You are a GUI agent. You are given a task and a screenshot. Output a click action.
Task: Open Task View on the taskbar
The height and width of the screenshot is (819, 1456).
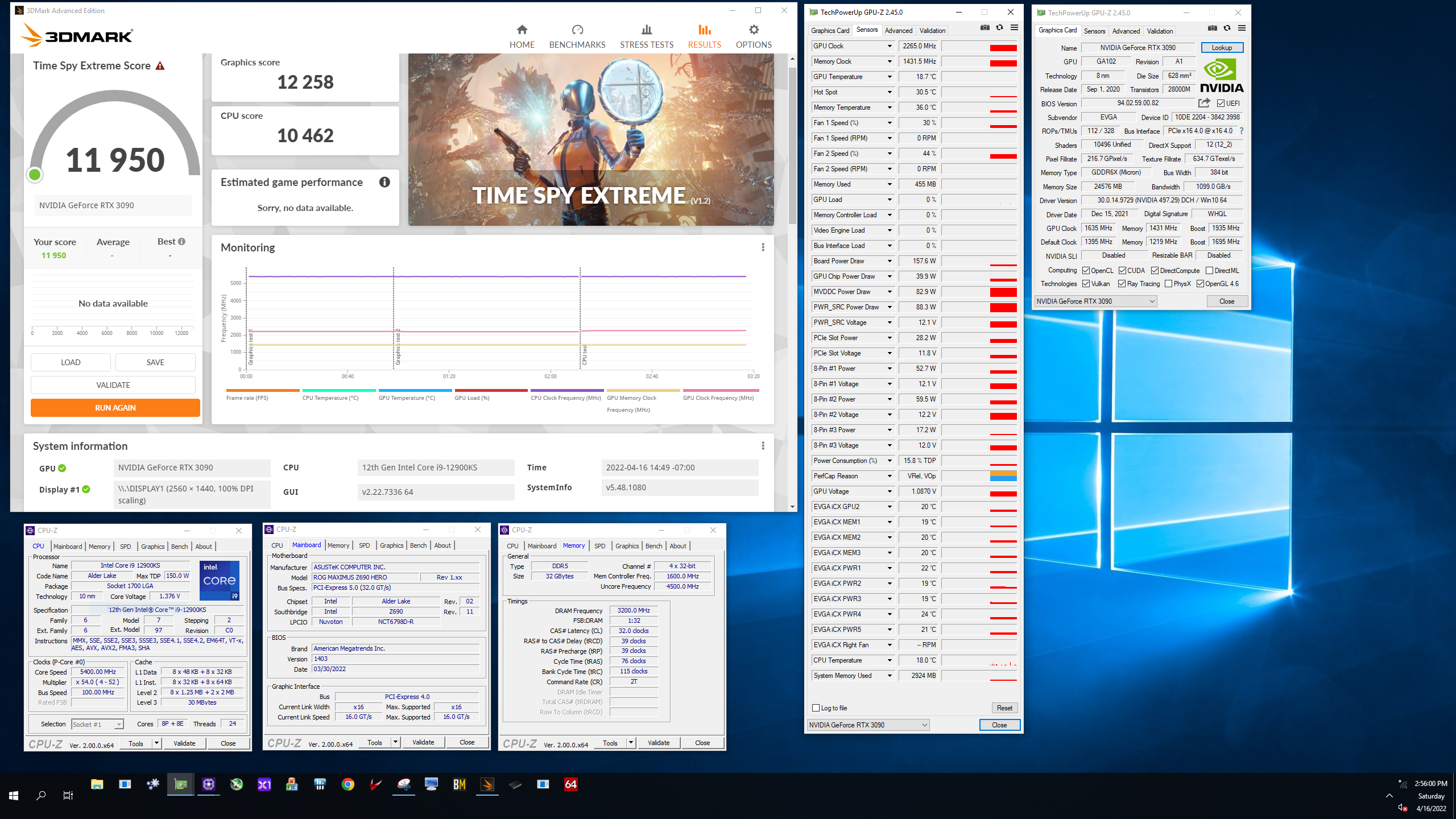68,796
